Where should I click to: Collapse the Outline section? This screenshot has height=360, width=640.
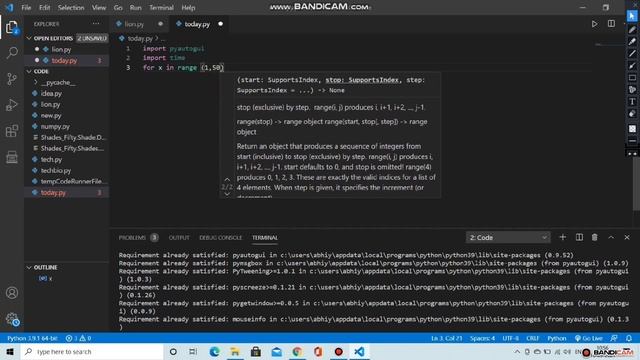pos(67,267)
